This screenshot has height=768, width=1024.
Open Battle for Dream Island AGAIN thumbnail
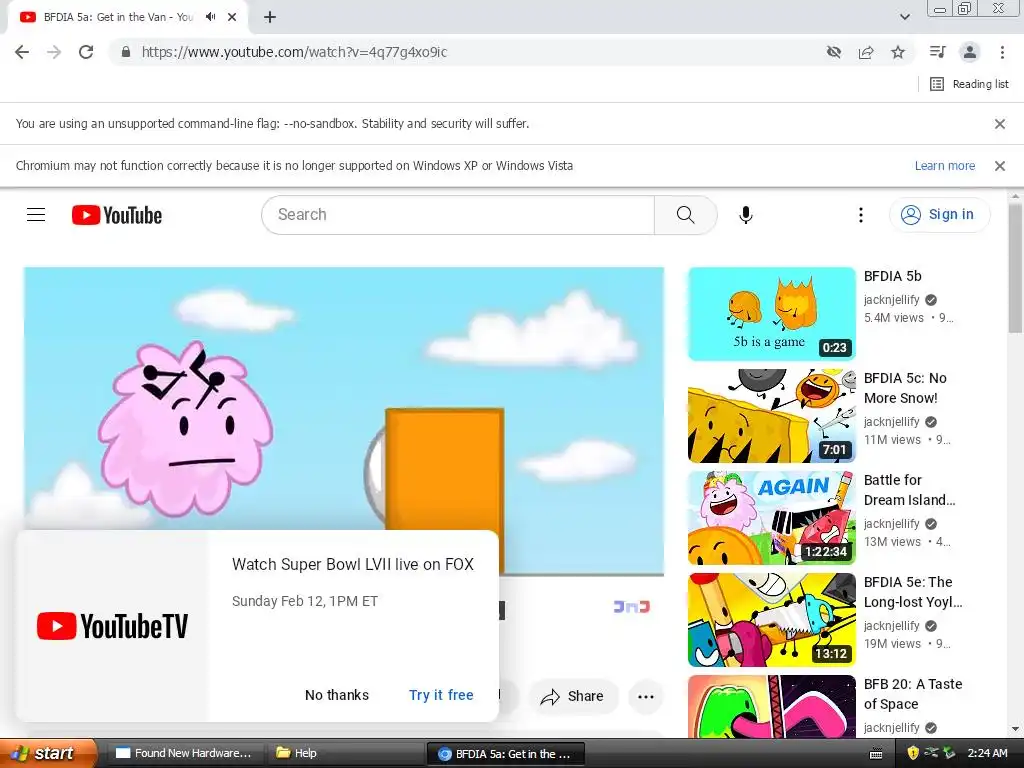pos(771,518)
